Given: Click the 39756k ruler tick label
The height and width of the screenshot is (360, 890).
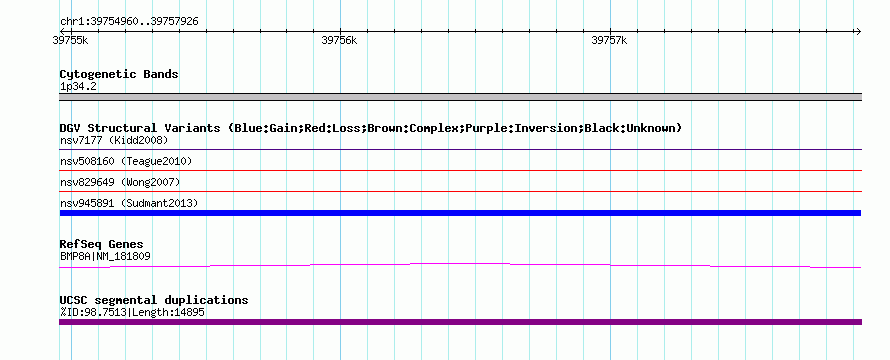Looking at the screenshot, I should coord(339,40).
